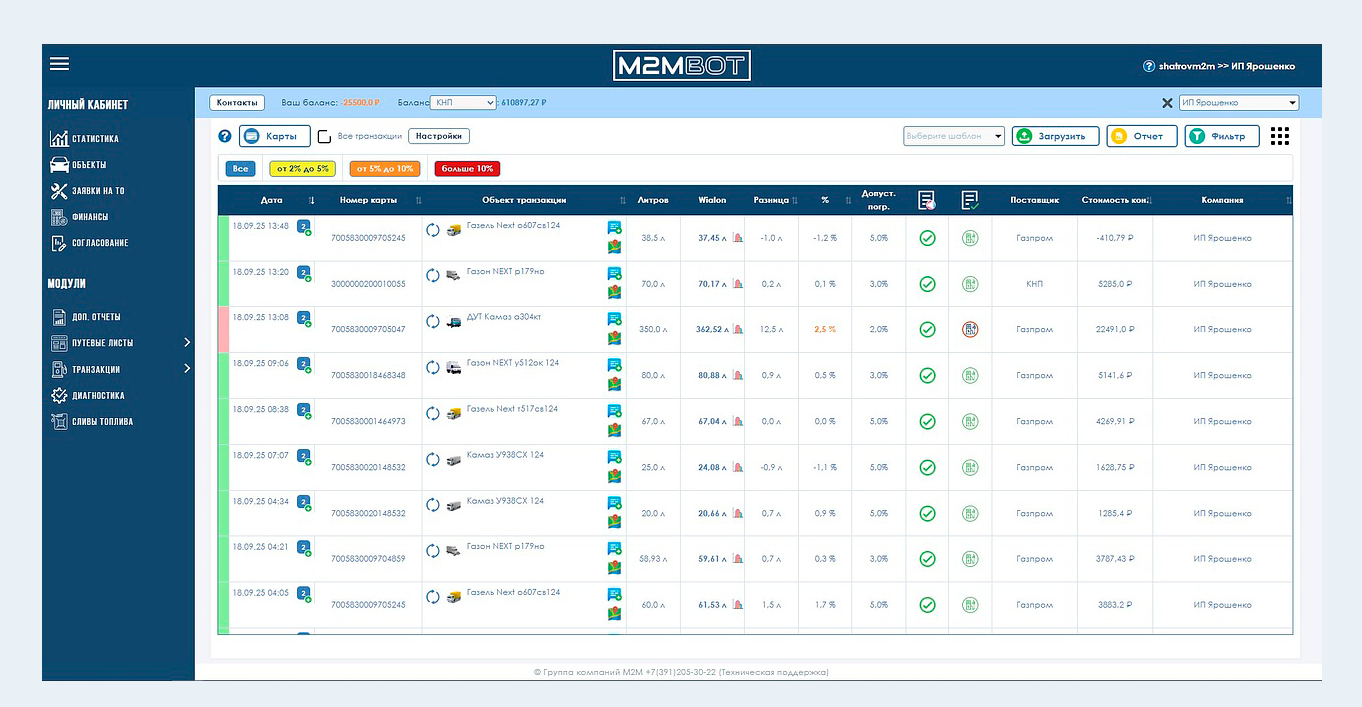
Task: Click the Контакты button
Action: 238,102
